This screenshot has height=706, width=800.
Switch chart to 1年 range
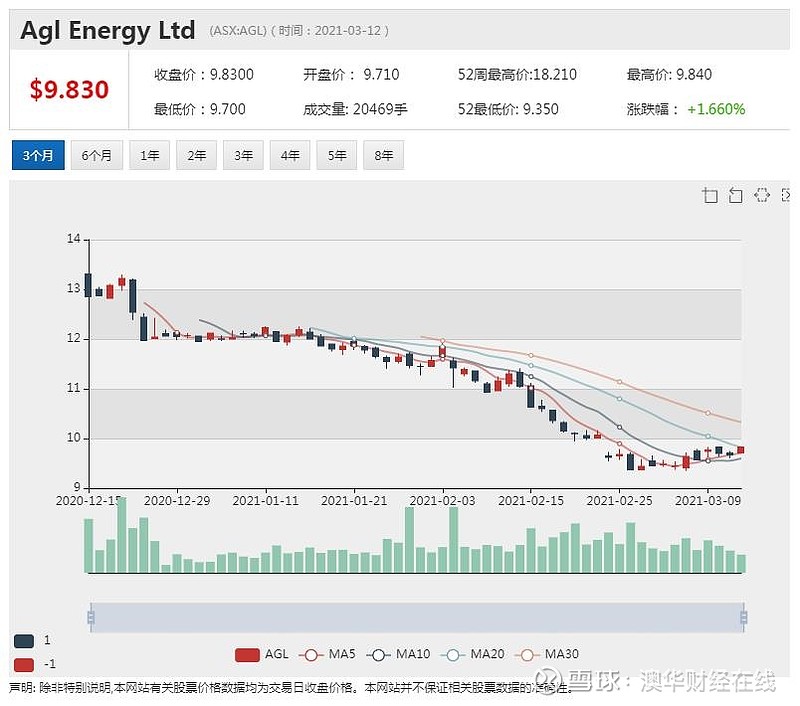pyautogui.click(x=149, y=155)
